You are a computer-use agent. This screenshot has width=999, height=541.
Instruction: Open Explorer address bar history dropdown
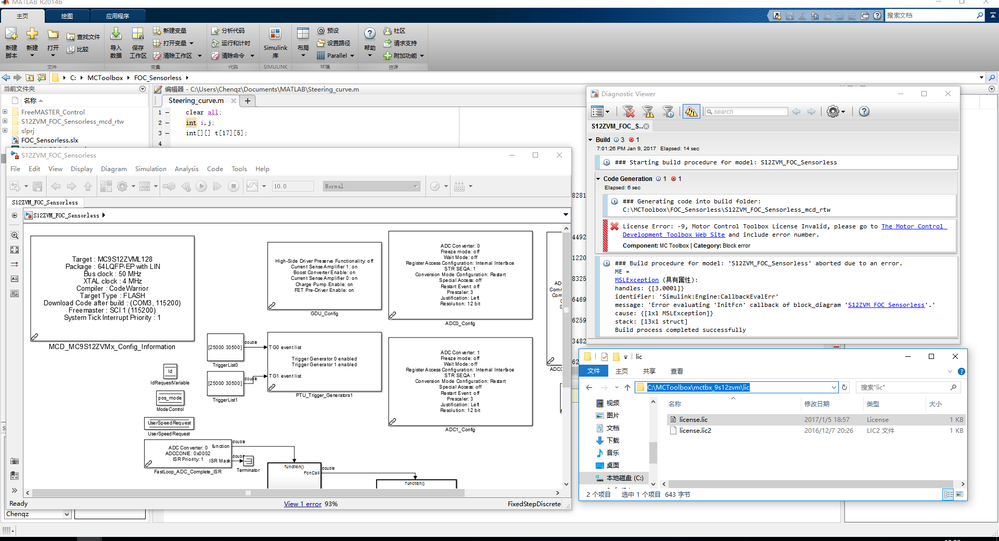pyautogui.click(x=833, y=387)
